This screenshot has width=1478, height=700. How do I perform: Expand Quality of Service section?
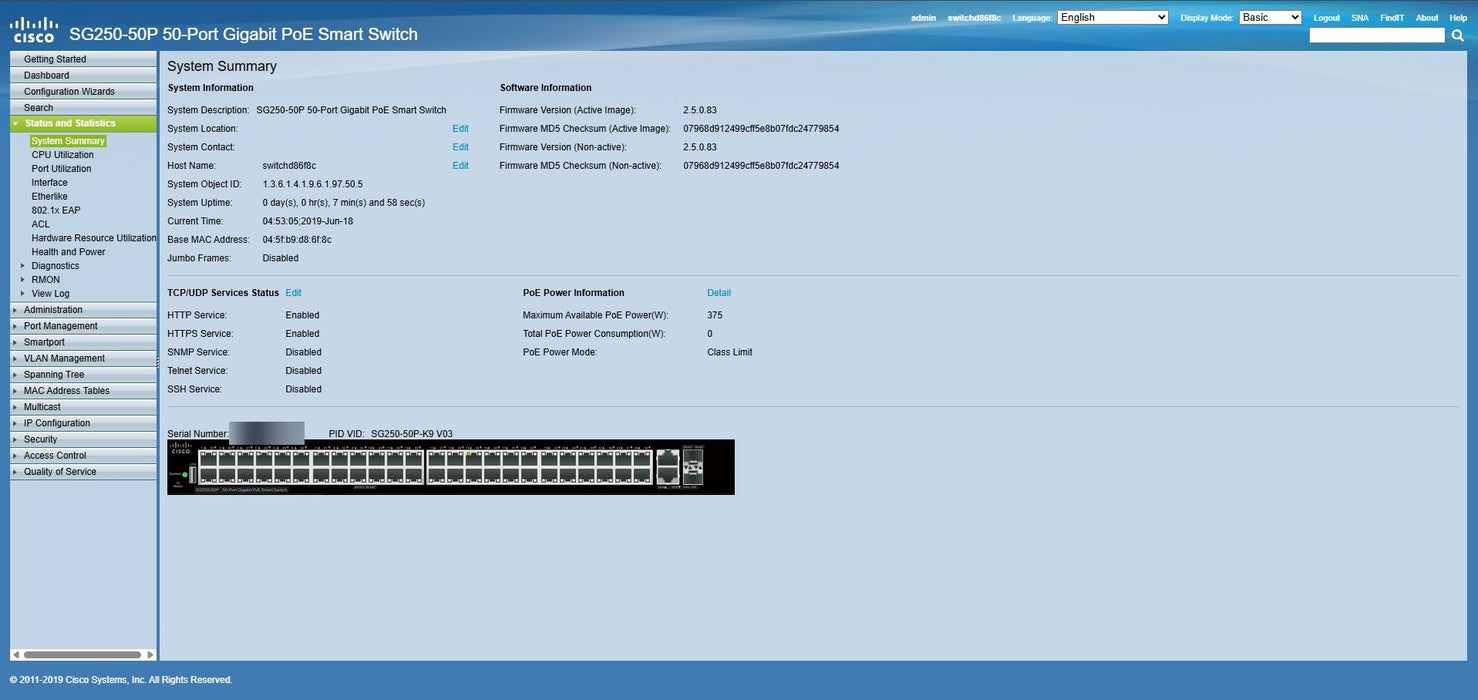tap(83, 472)
